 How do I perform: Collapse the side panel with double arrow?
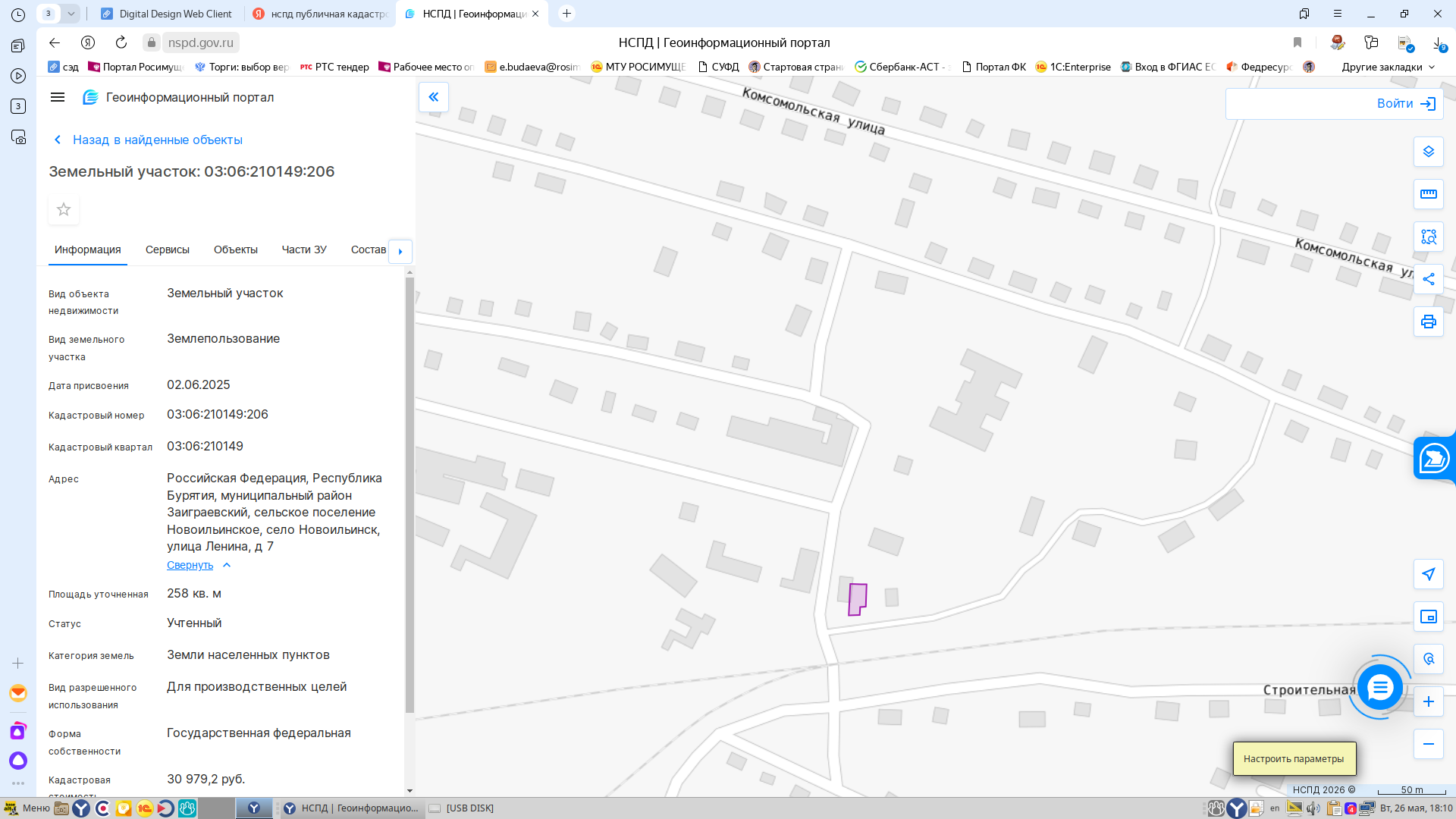[x=434, y=97]
